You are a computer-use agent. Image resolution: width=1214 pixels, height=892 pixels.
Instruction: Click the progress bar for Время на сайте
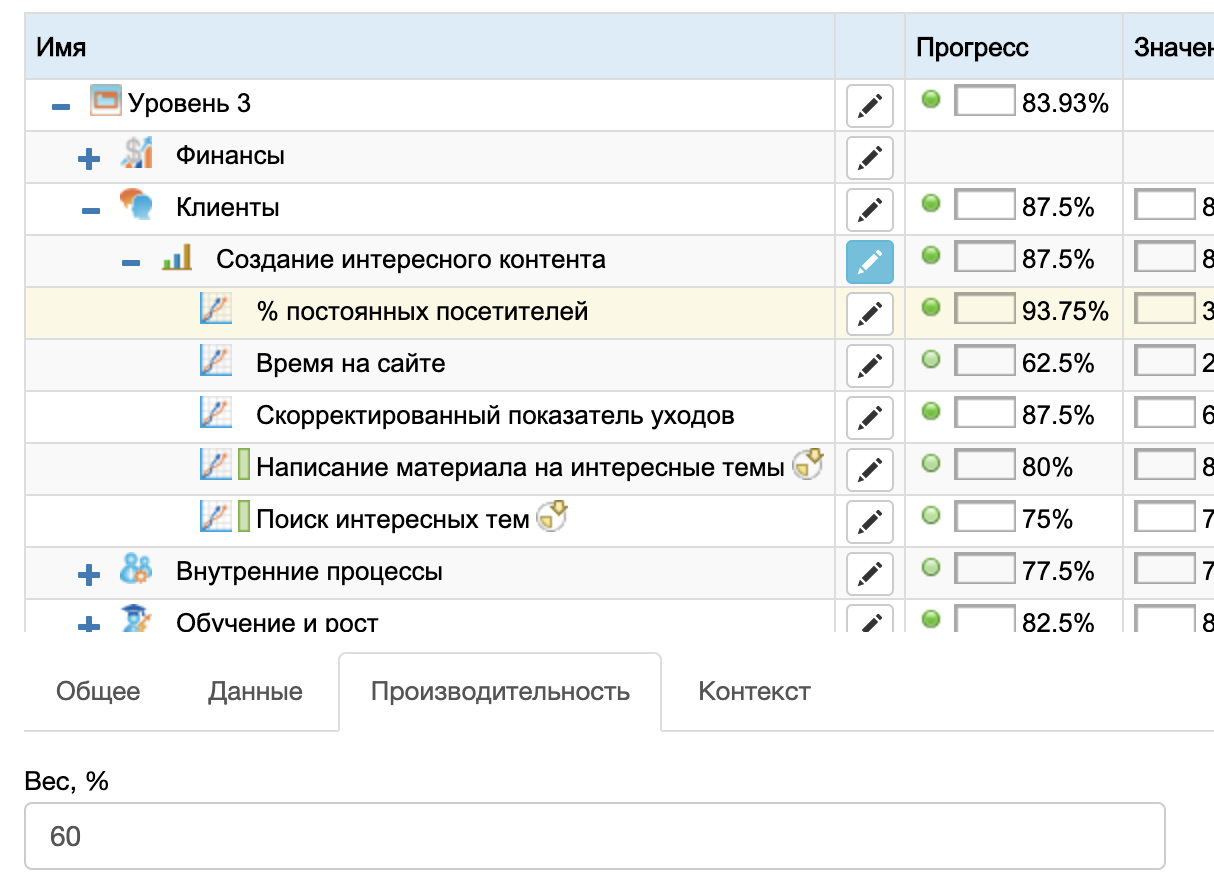(984, 361)
